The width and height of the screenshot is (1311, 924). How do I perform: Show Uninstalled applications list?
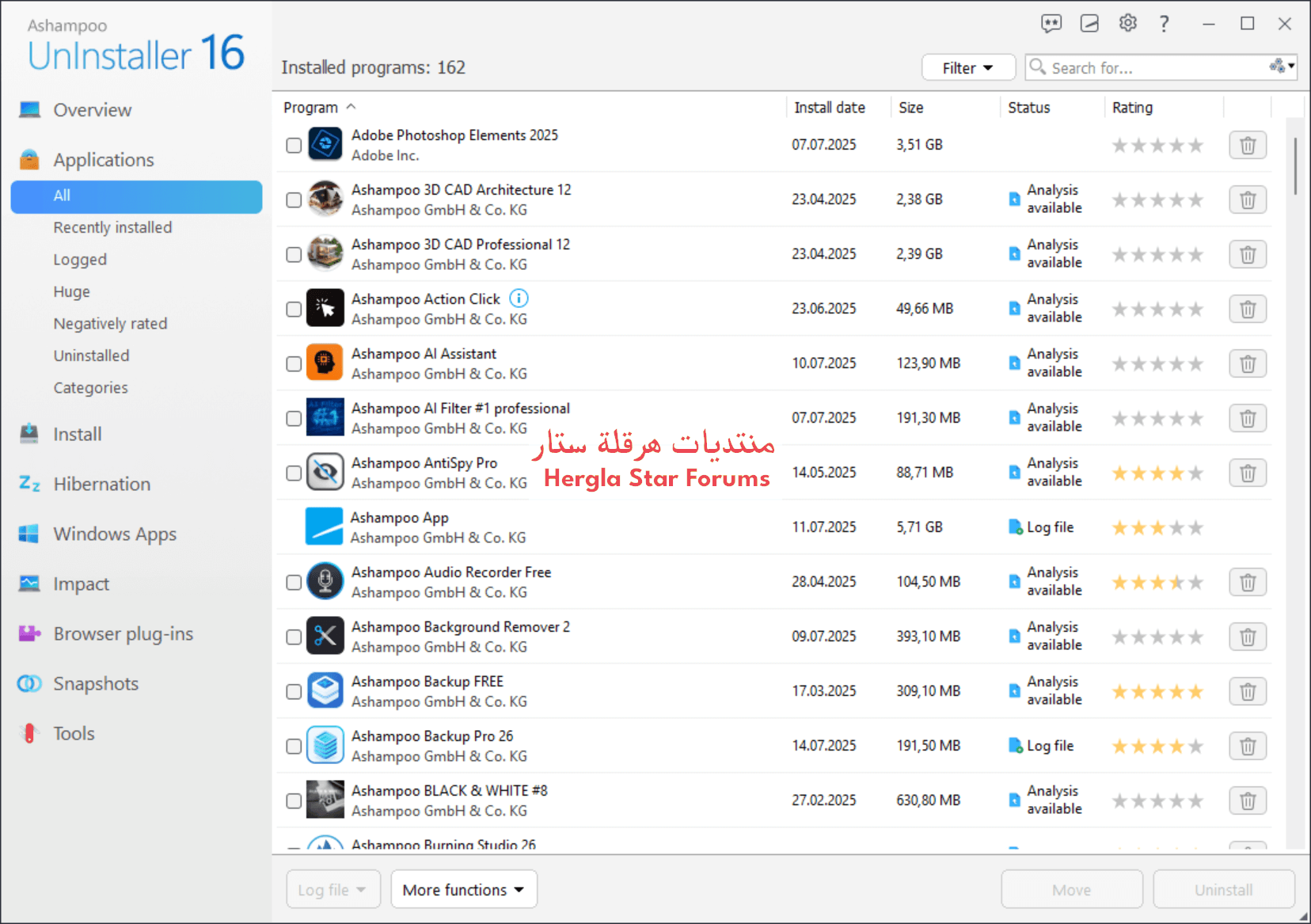tap(91, 356)
